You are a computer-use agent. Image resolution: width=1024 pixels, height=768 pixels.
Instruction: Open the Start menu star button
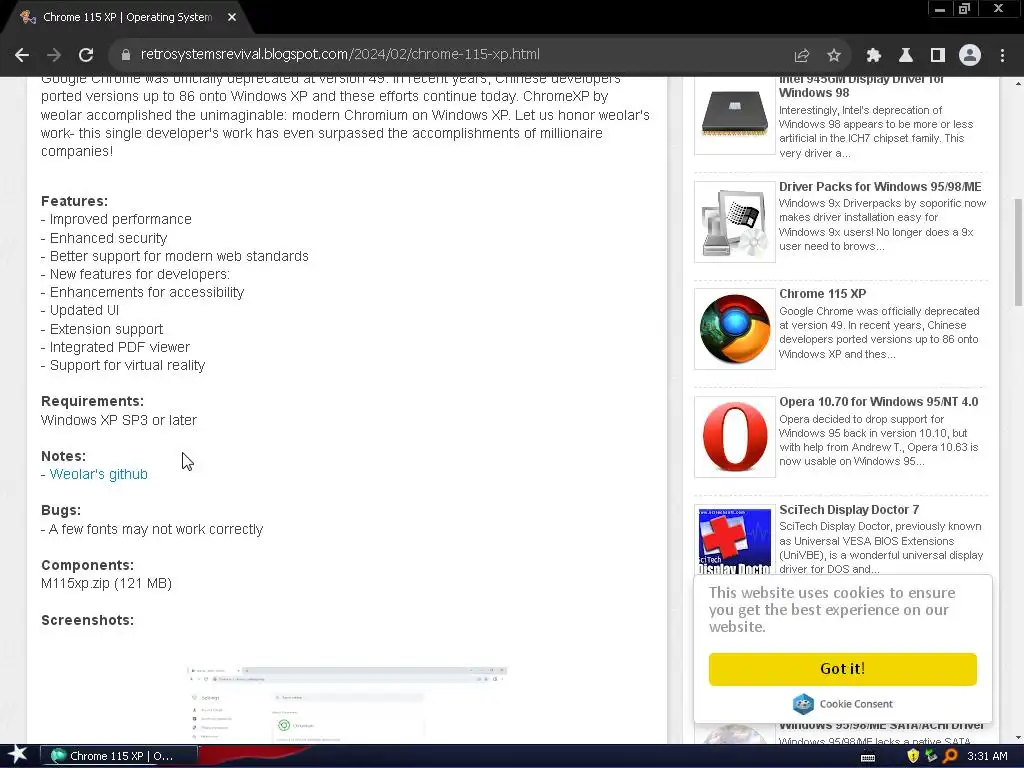point(18,755)
